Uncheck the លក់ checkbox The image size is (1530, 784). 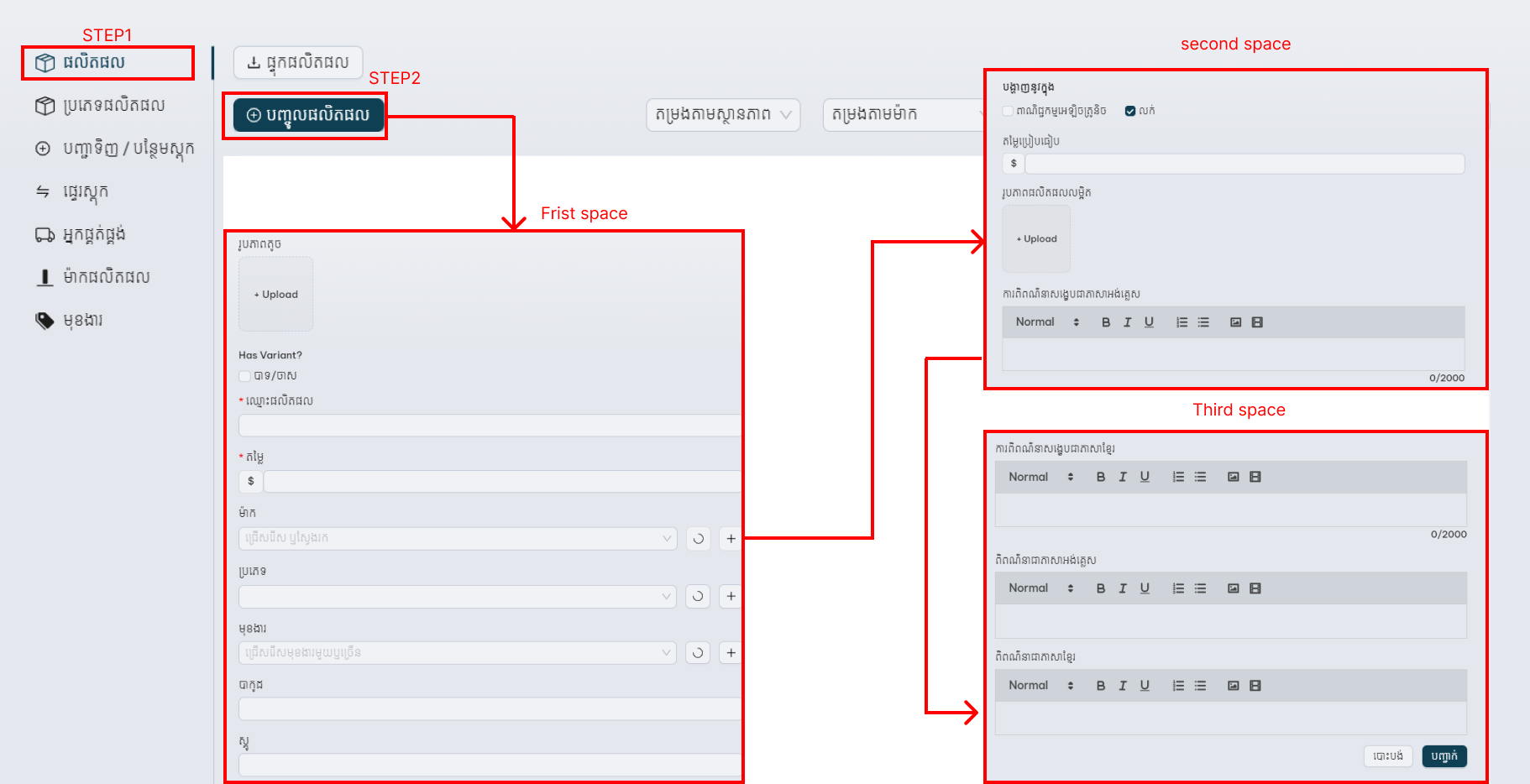tap(1130, 111)
